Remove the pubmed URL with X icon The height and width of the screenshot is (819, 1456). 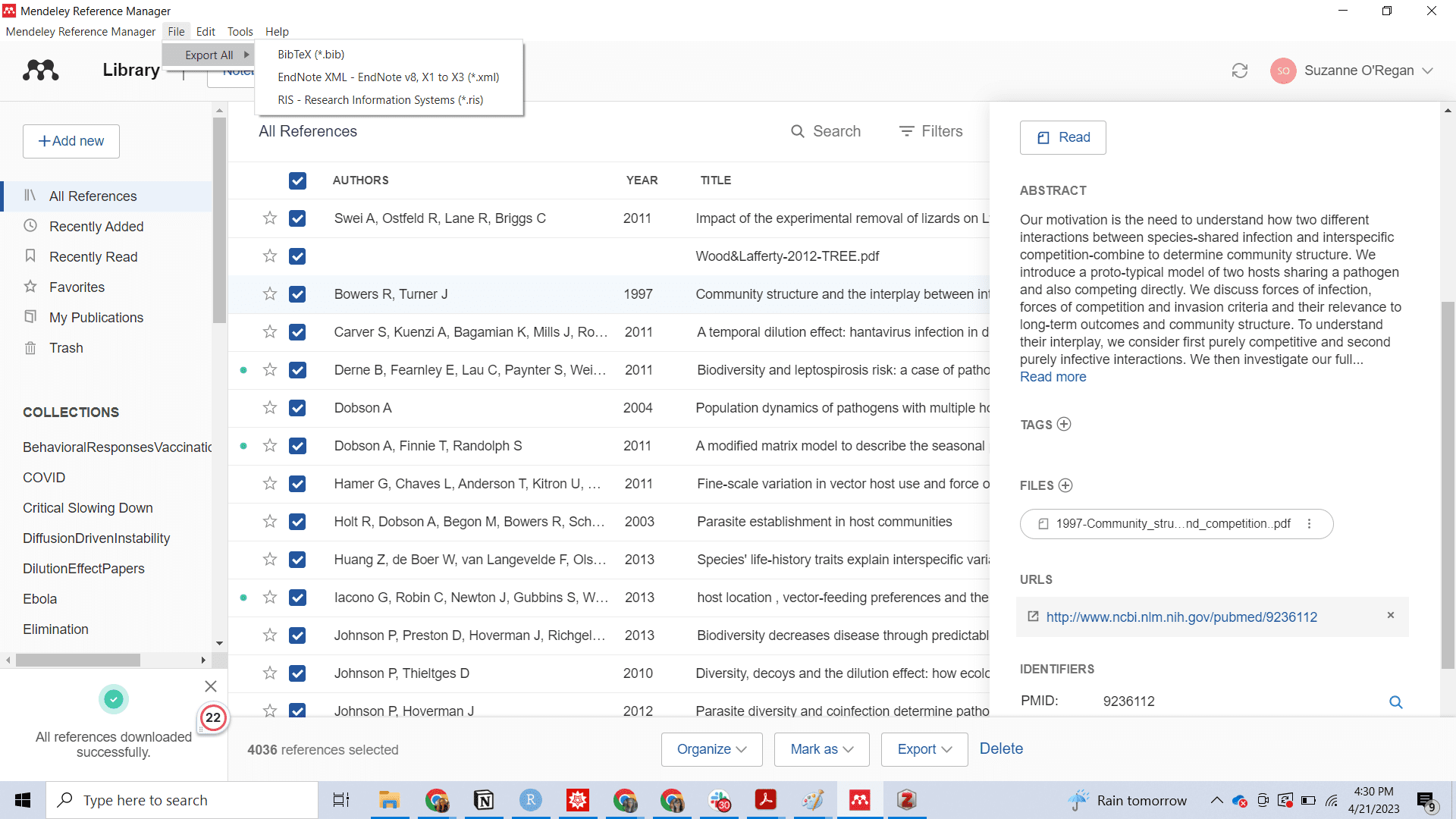pos(1391,616)
